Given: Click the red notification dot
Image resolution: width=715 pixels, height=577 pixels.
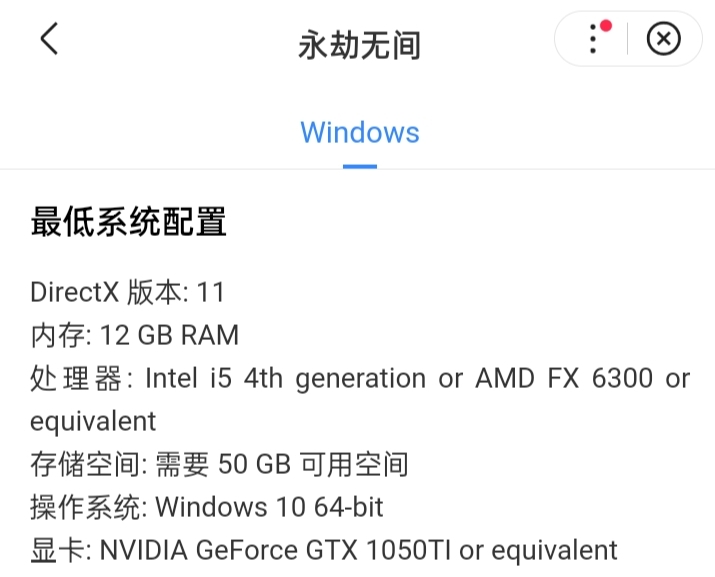Looking at the screenshot, I should [606, 26].
